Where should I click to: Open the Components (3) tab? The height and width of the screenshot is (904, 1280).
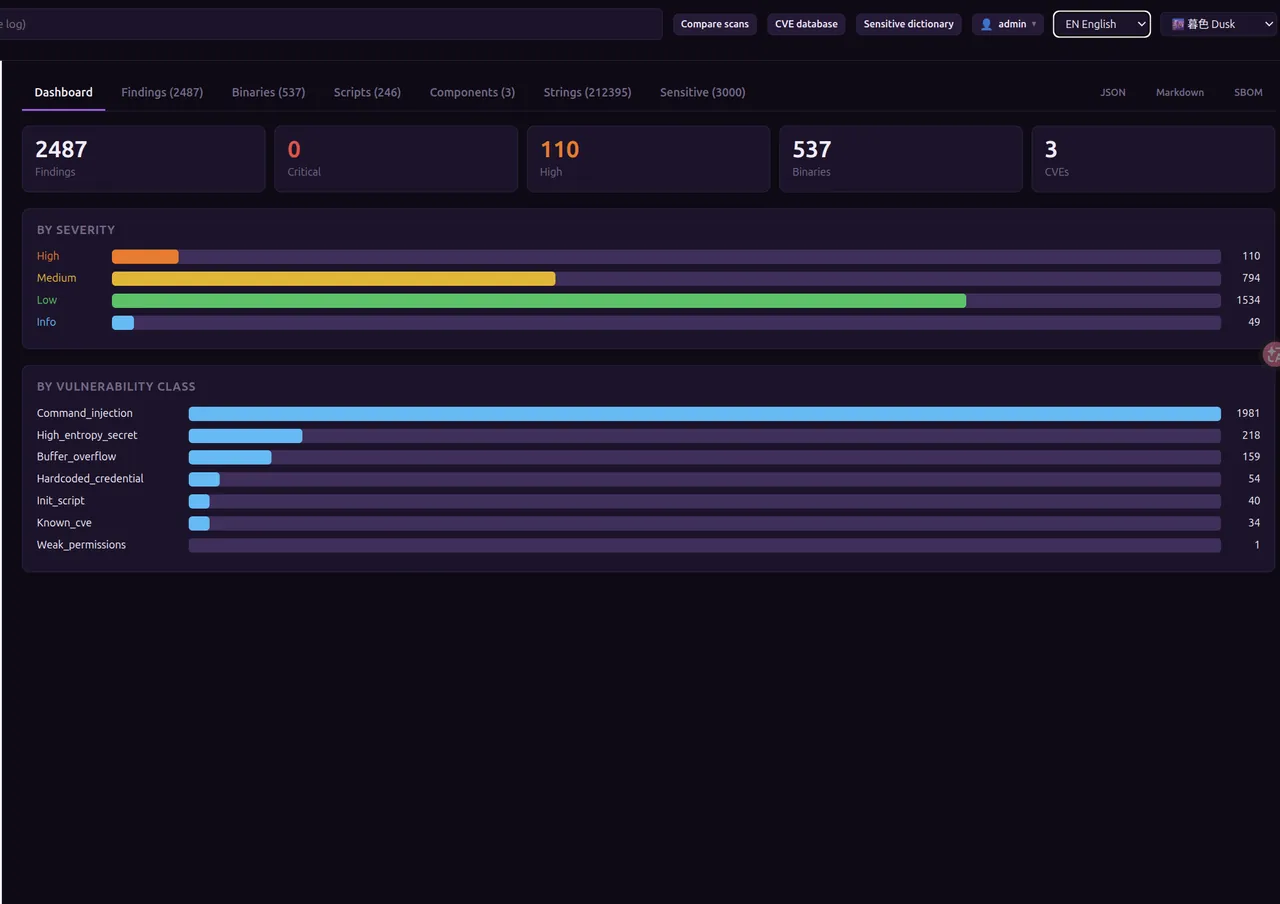(472, 92)
